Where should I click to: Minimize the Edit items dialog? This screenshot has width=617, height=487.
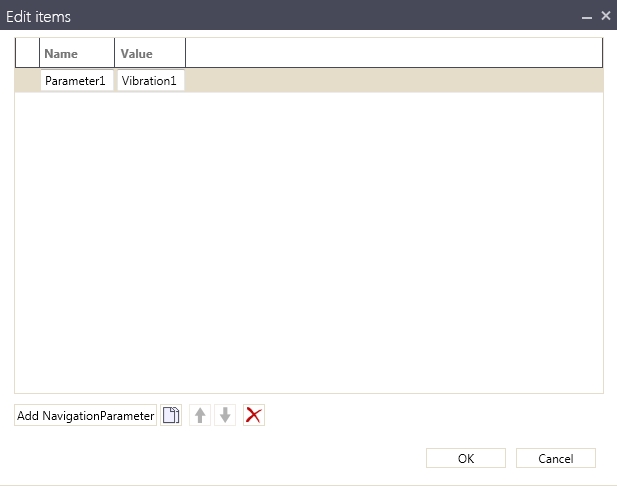[587, 17]
